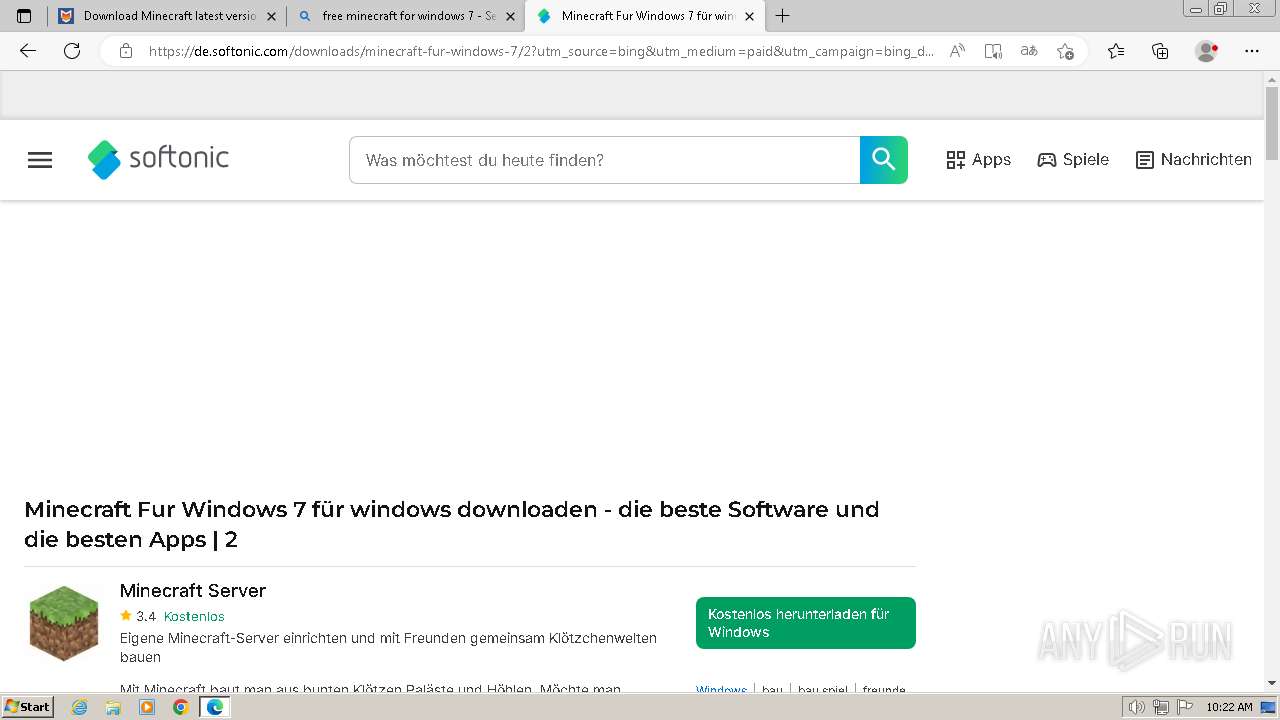This screenshot has height=720, width=1280.
Task: Click the Was möchtest du heute finden search field
Action: point(604,160)
